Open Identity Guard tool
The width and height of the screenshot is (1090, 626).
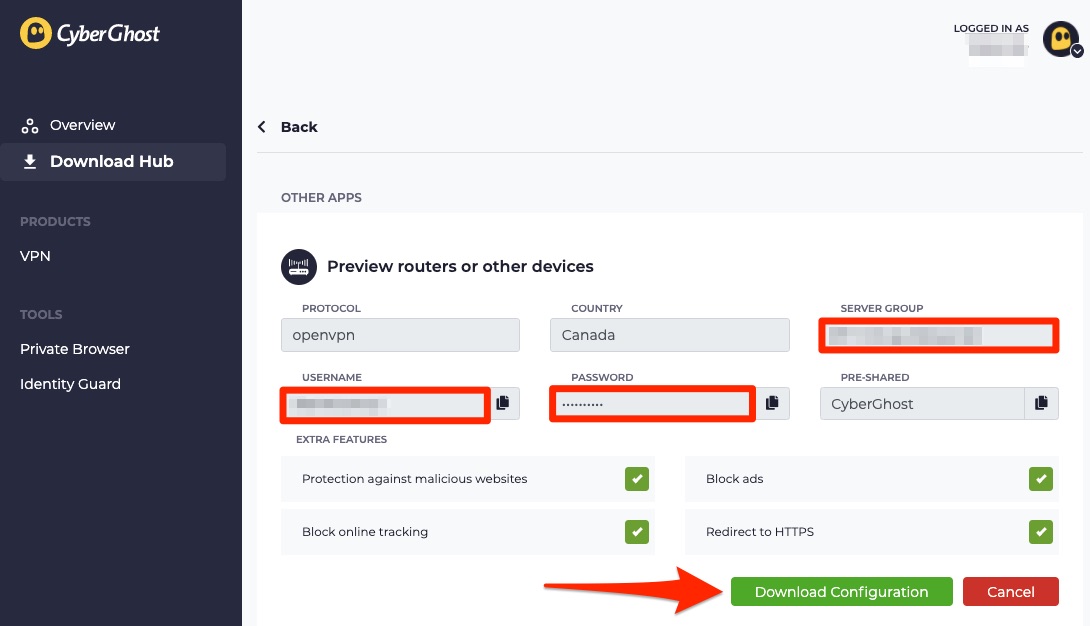point(70,384)
